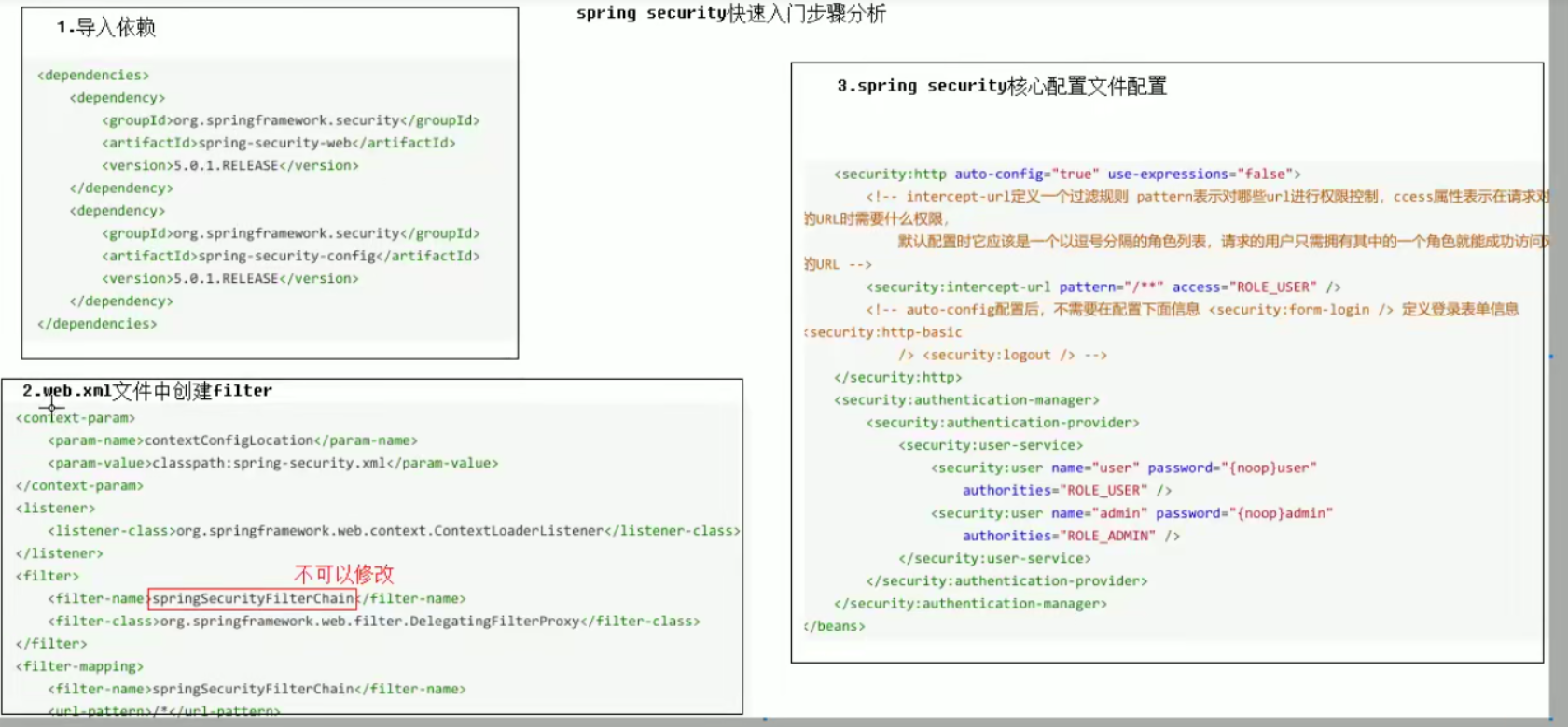The height and width of the screenshot is (727, 1568).
Task: Select the opening <dependencies> tag line
Action: (93, 75)
